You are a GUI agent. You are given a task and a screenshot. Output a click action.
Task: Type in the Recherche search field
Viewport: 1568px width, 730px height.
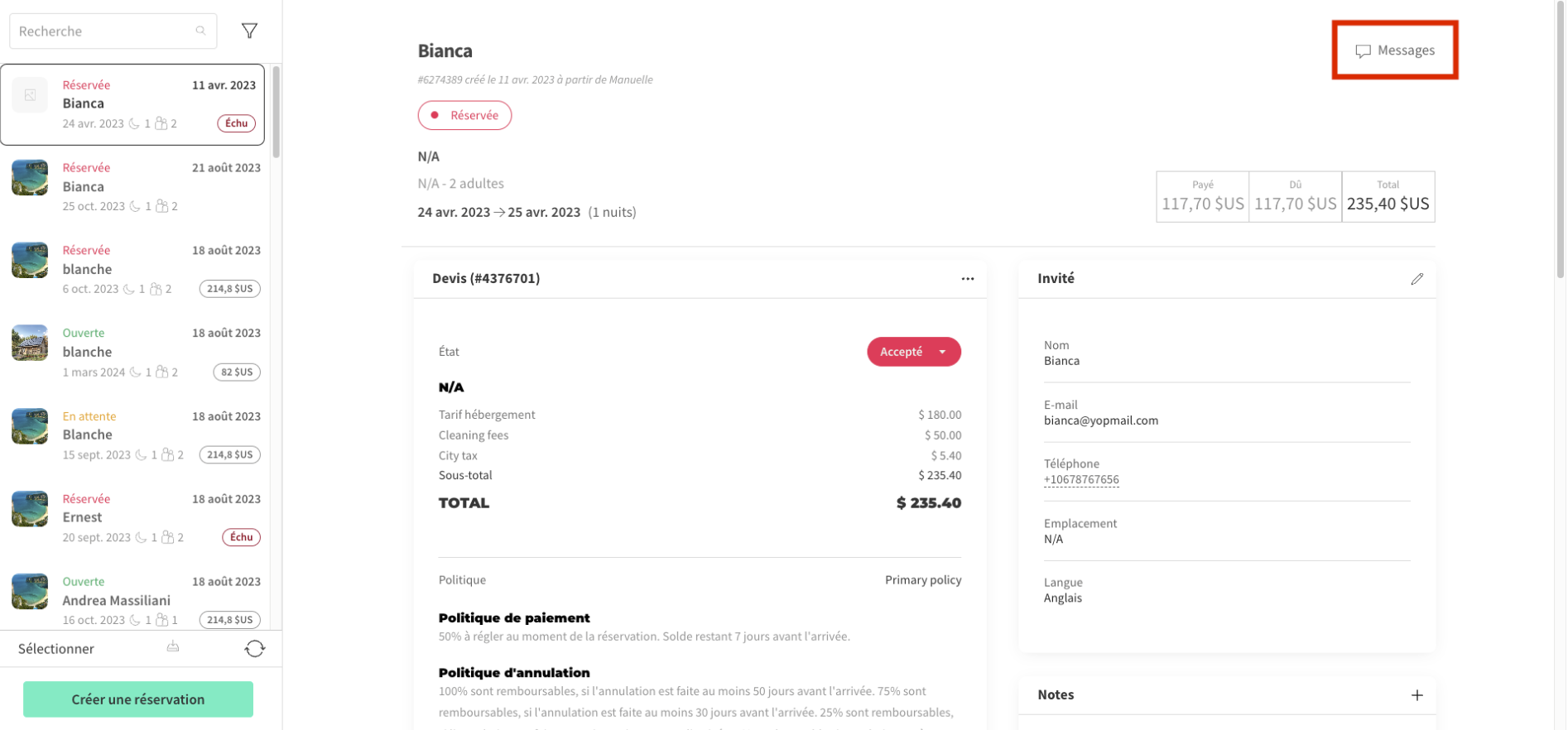coord(103,31)
